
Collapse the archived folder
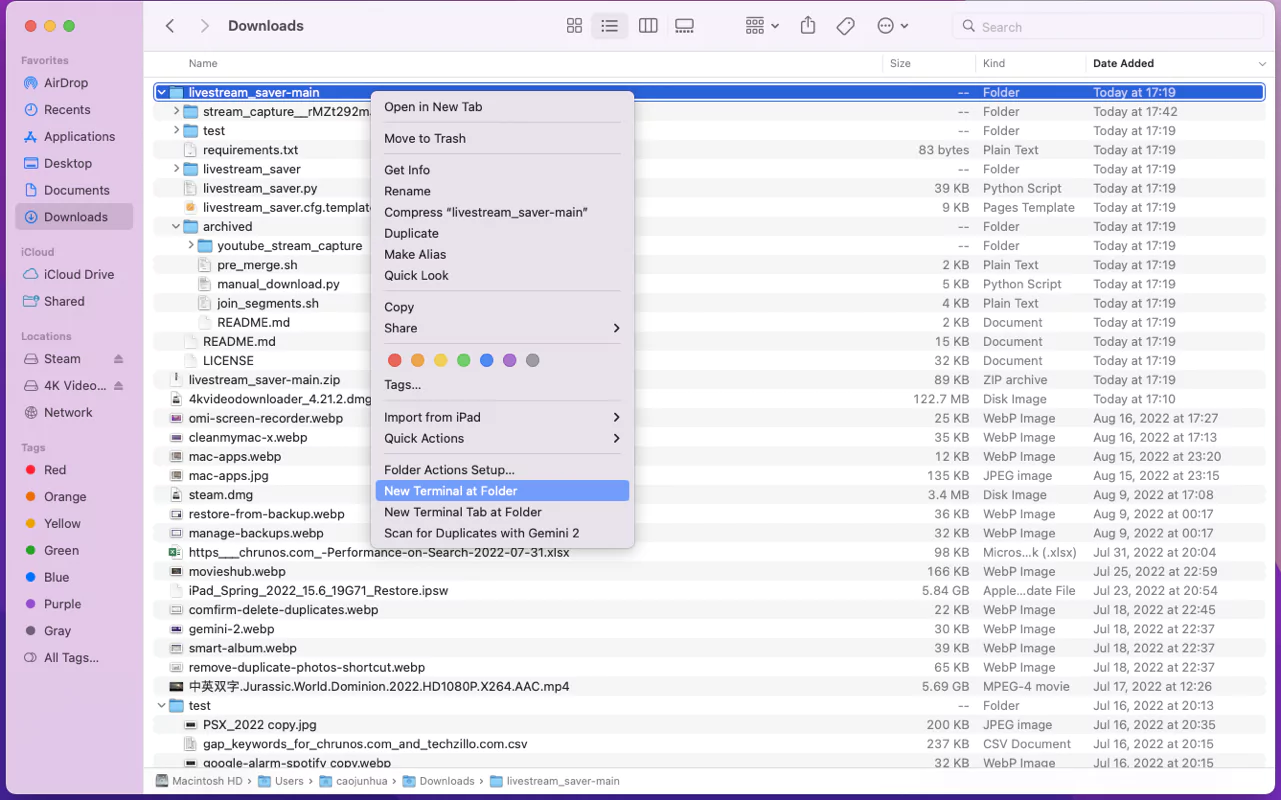176,227
